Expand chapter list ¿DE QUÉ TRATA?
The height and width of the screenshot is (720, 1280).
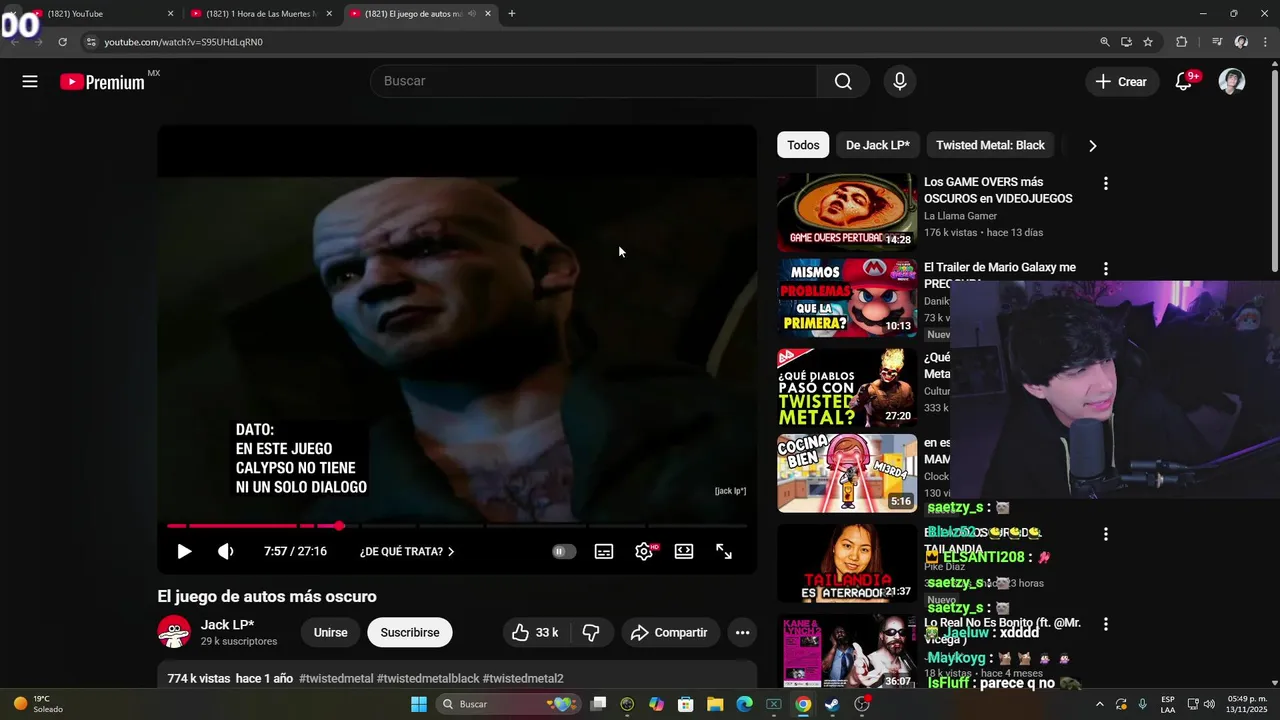pos(407,551)
